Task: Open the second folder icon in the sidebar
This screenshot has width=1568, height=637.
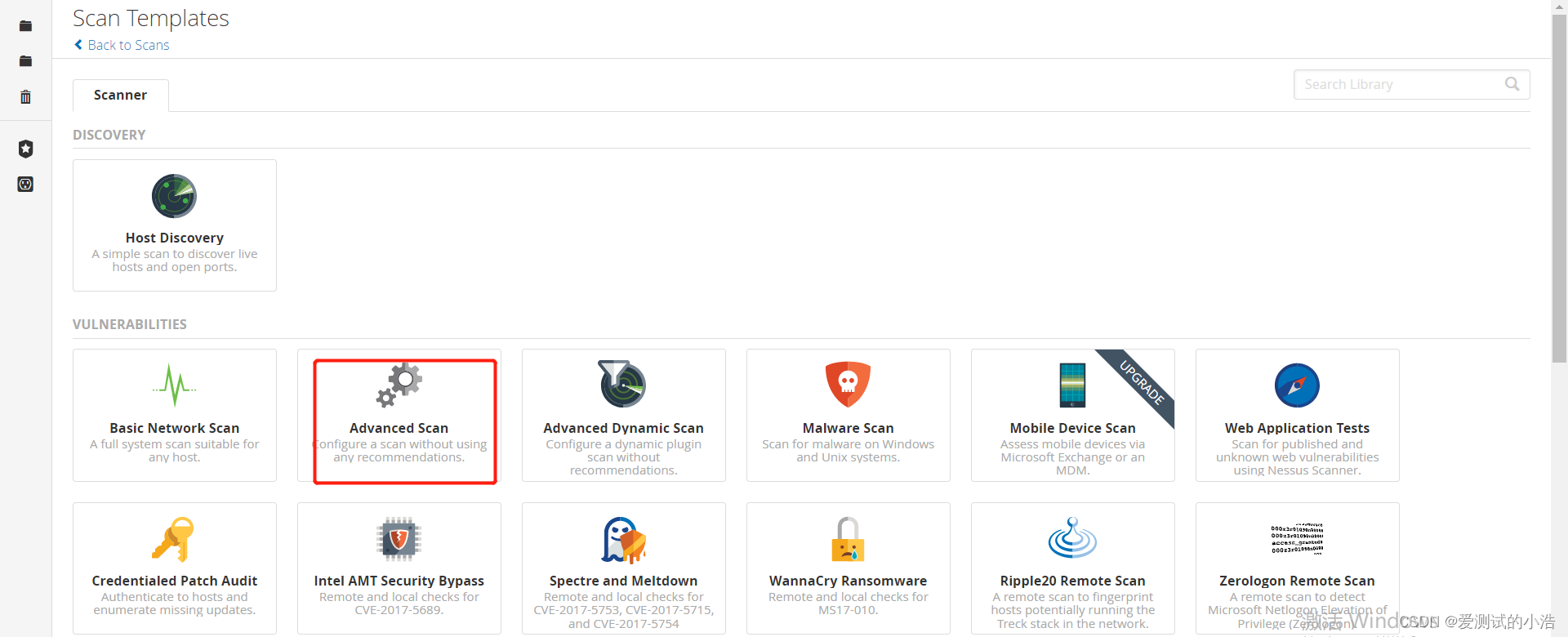Action: pos(25,61)
